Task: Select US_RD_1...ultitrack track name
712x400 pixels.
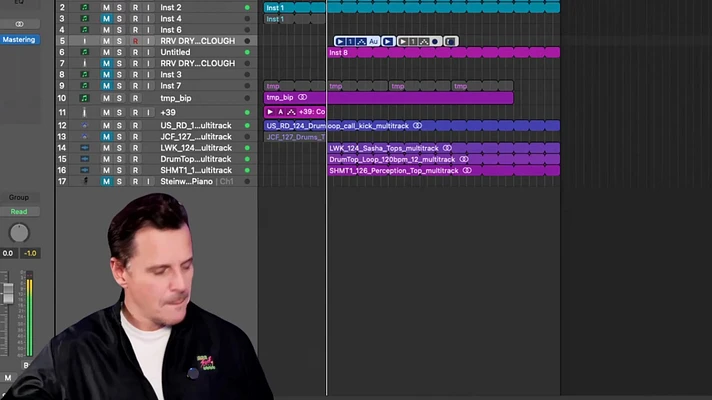Action: click(196, 125)
